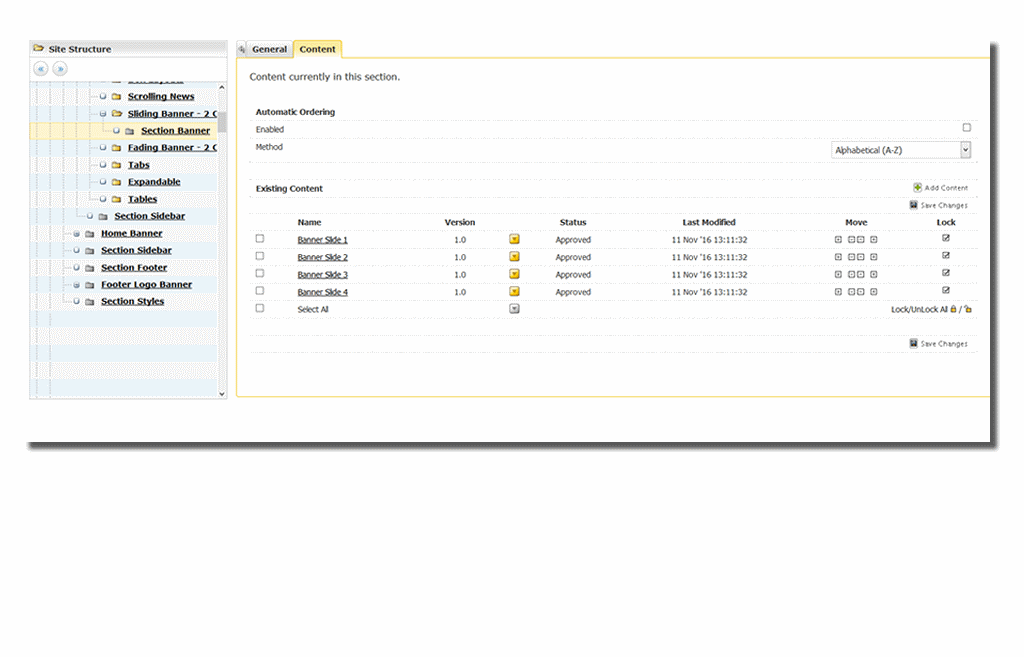Select Section Footer in the site tree
Screen dimensions: 1024x657
coord(134,268)
